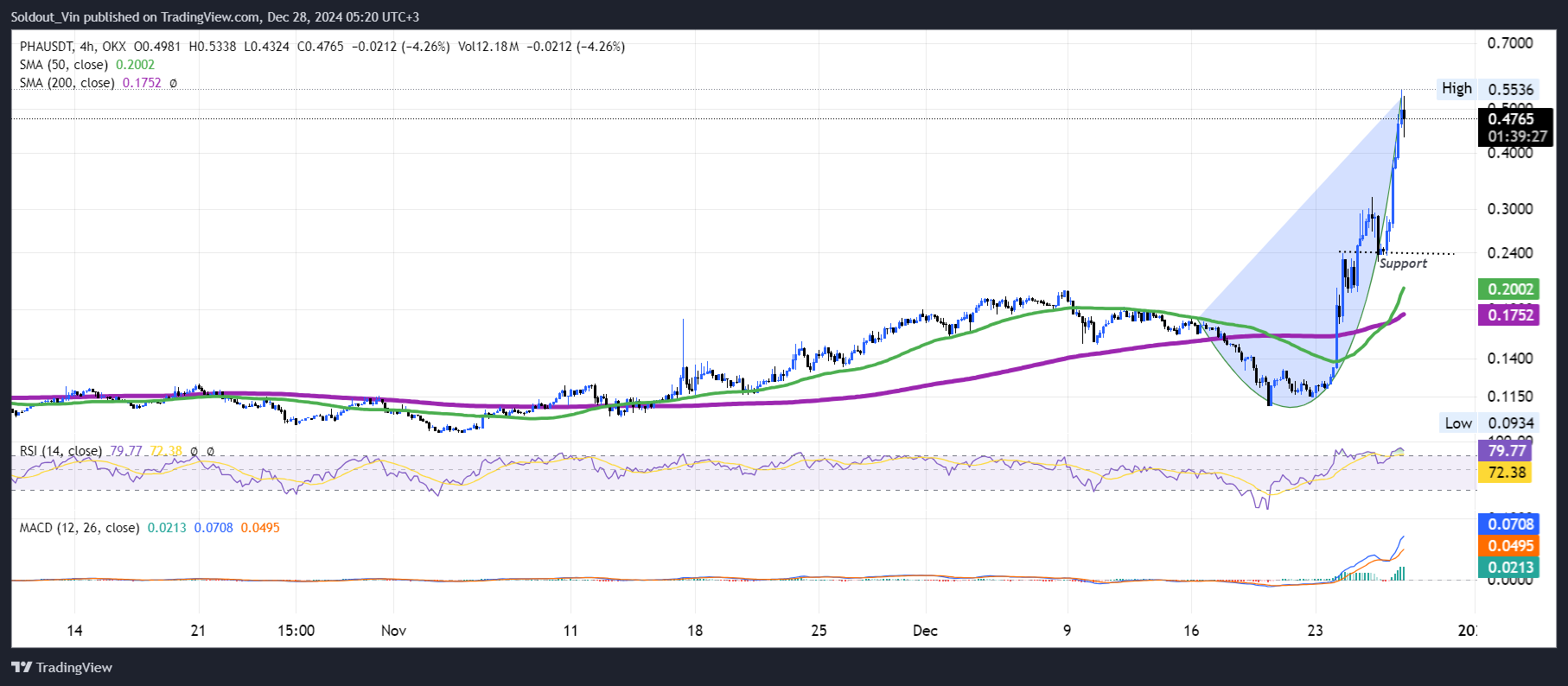Click the 0.3000 price axis label
This screenshot has width=1568, height=686.
[x=1510, y=209]
